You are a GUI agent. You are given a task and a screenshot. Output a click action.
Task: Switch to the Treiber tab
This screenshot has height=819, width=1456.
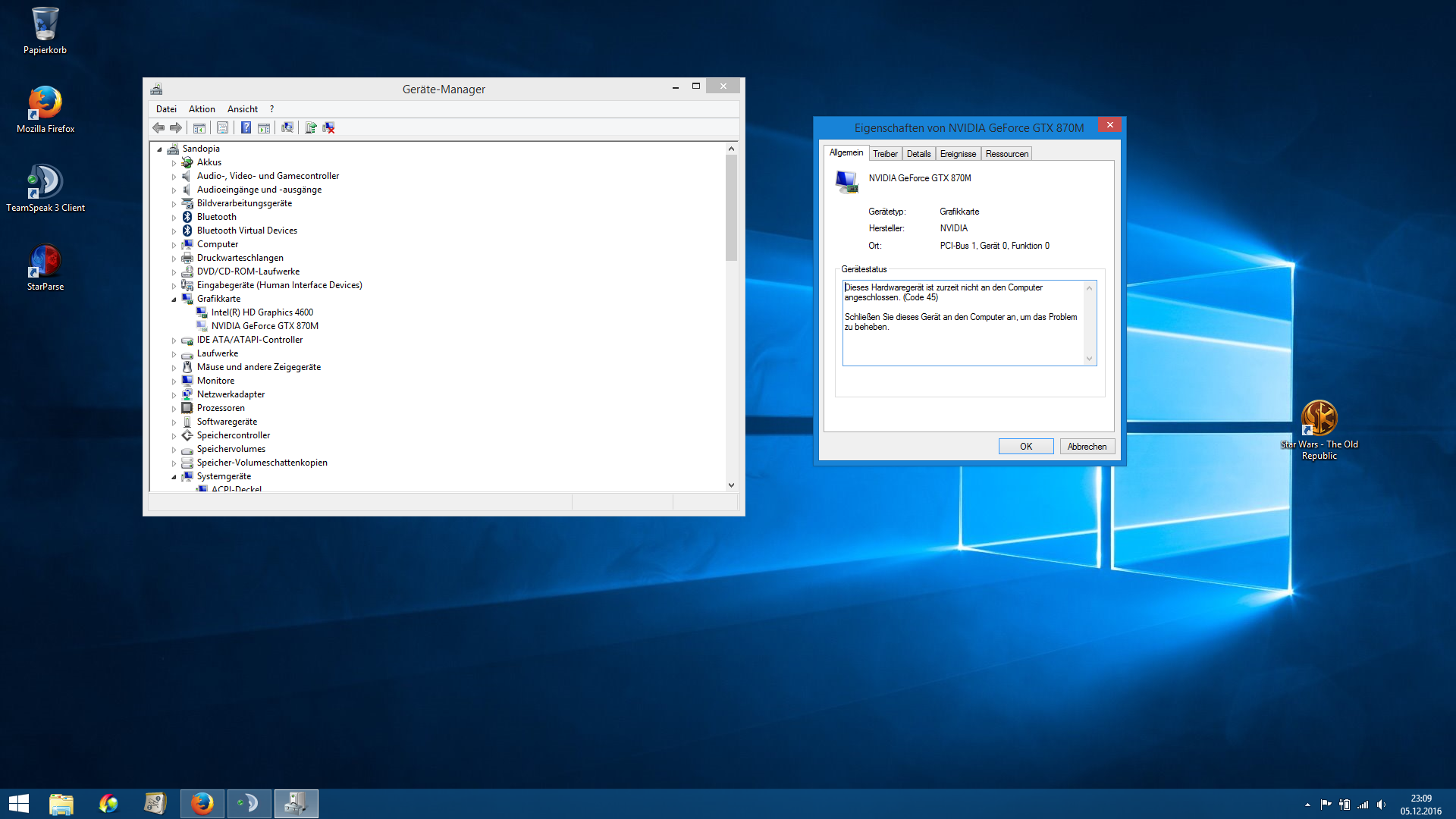pos(885,154)
